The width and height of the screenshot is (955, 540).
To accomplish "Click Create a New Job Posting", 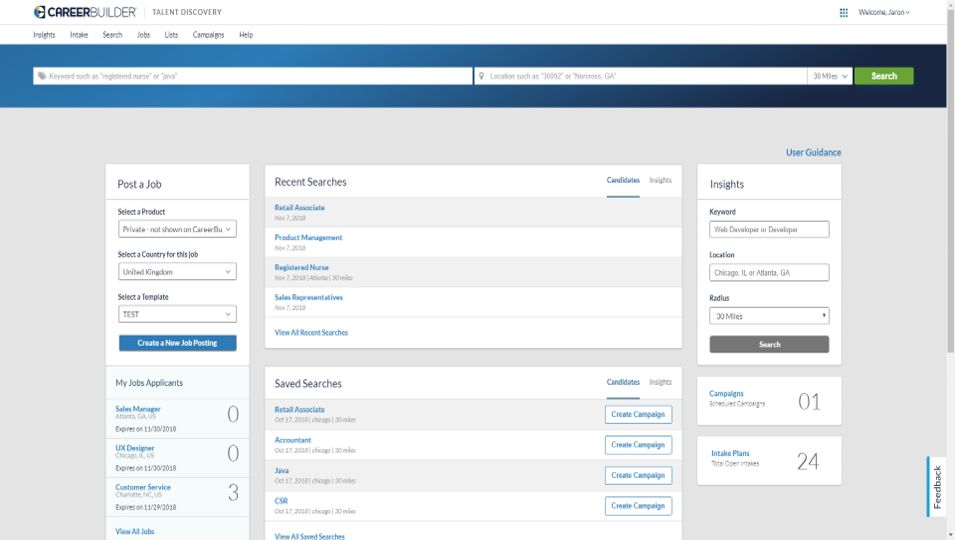I will pos(177,343).
